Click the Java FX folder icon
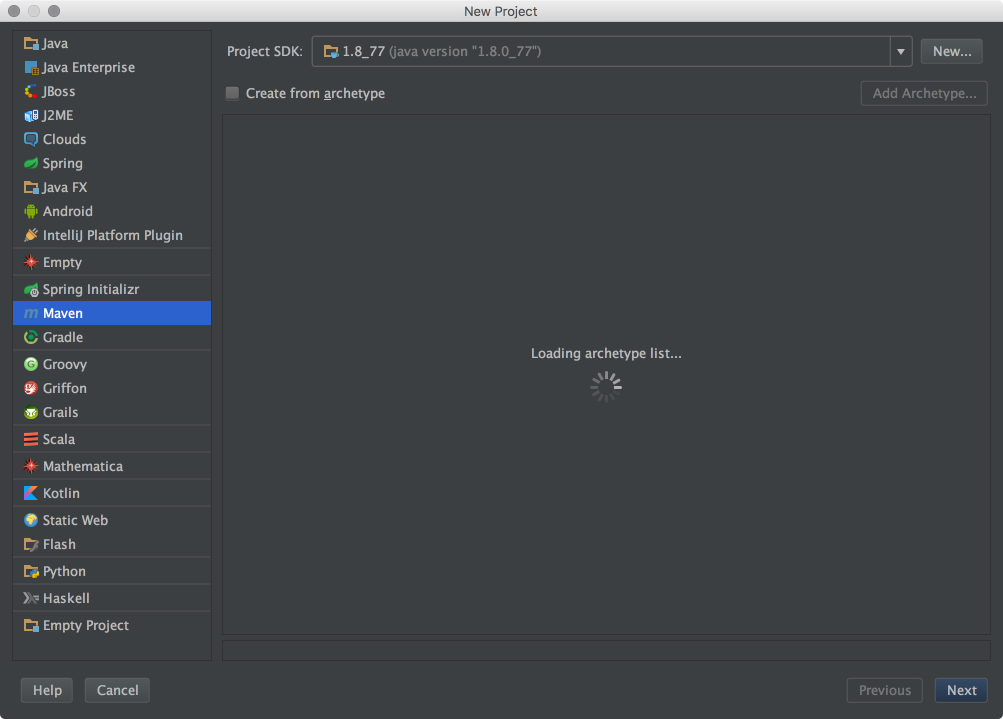The width and height of the screenshot is (1003, 719). pos(31,187)
